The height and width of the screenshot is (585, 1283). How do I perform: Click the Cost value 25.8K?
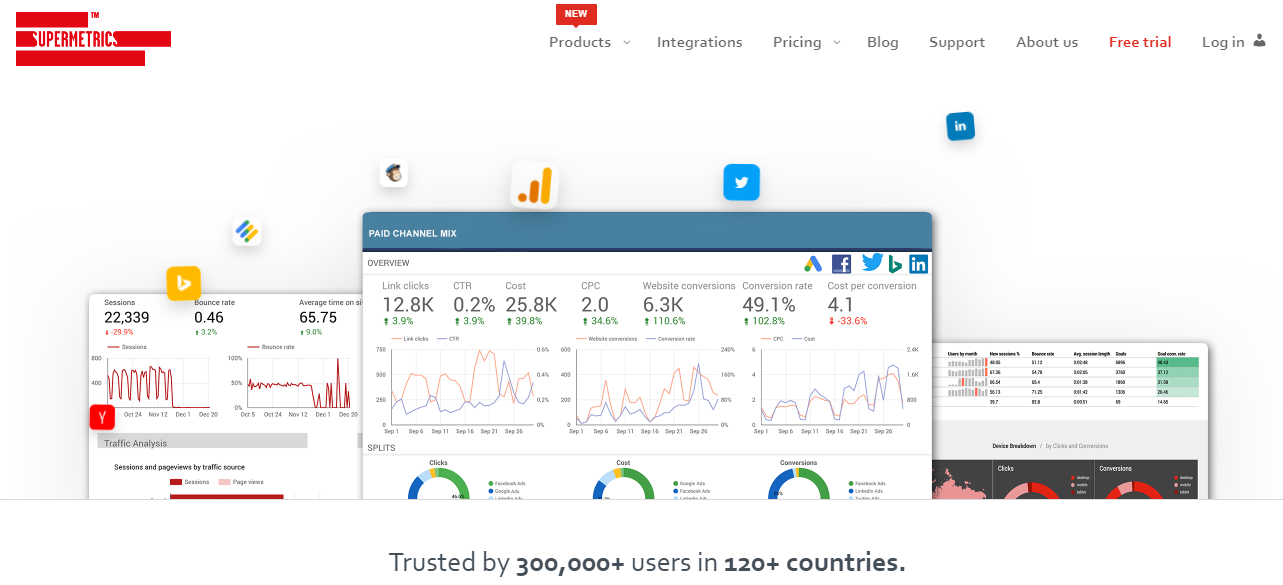(531, 305)
